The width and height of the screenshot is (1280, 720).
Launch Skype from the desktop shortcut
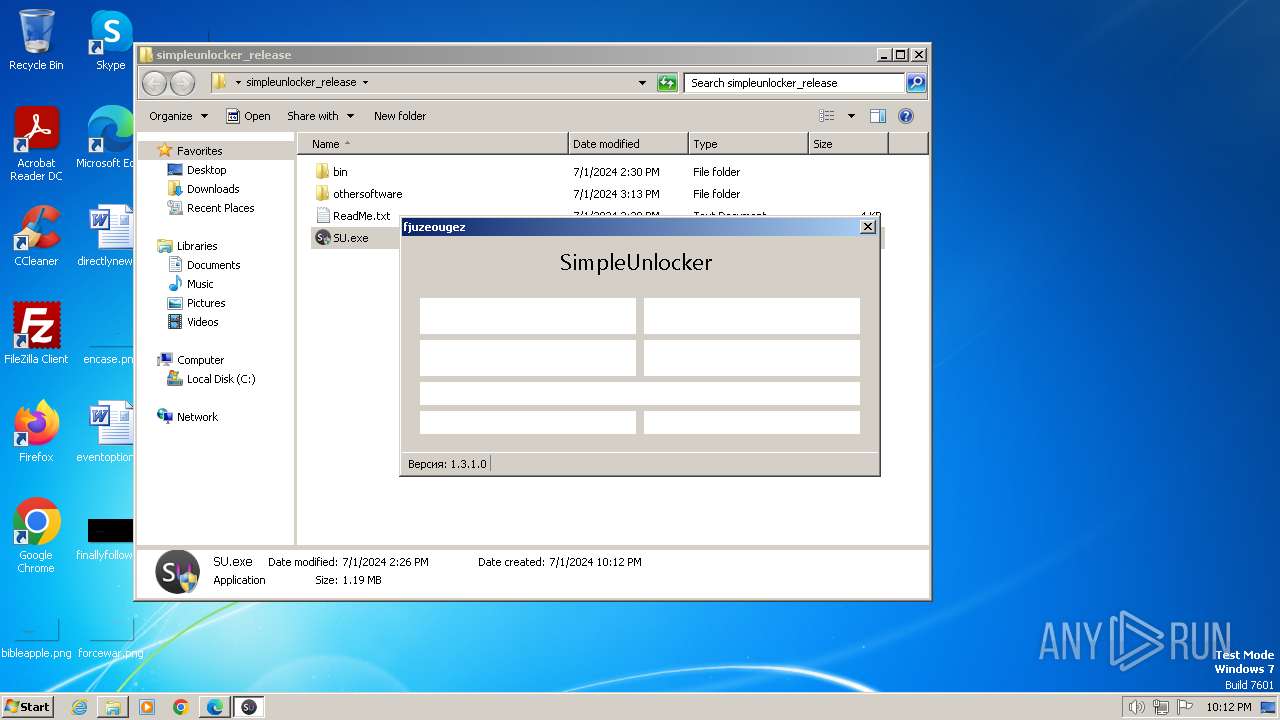(x=111, y=40)
